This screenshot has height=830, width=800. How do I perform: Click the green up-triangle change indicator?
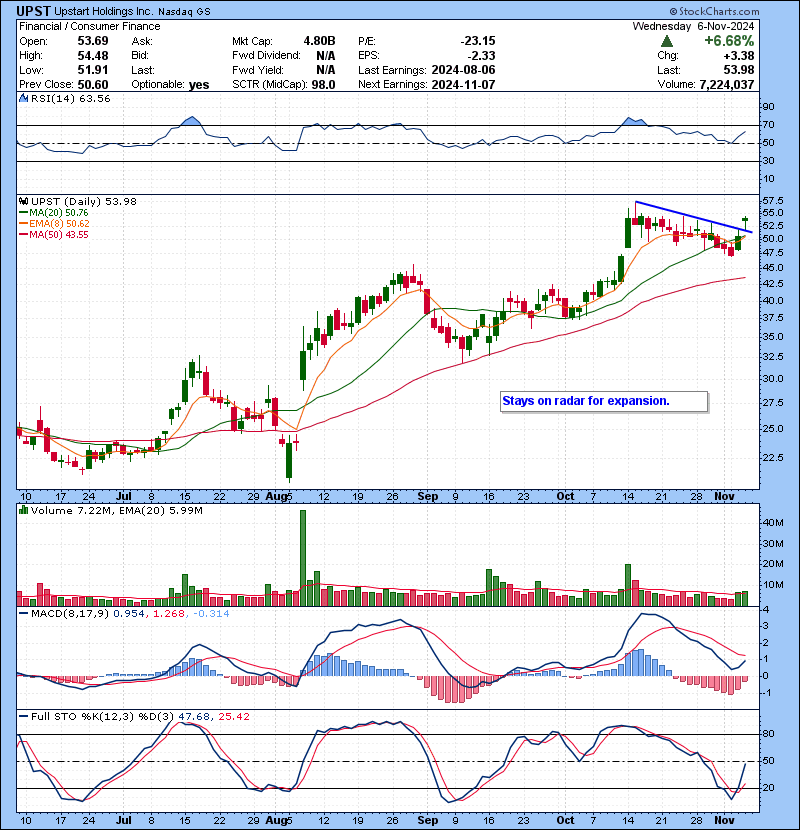point(667,41)
